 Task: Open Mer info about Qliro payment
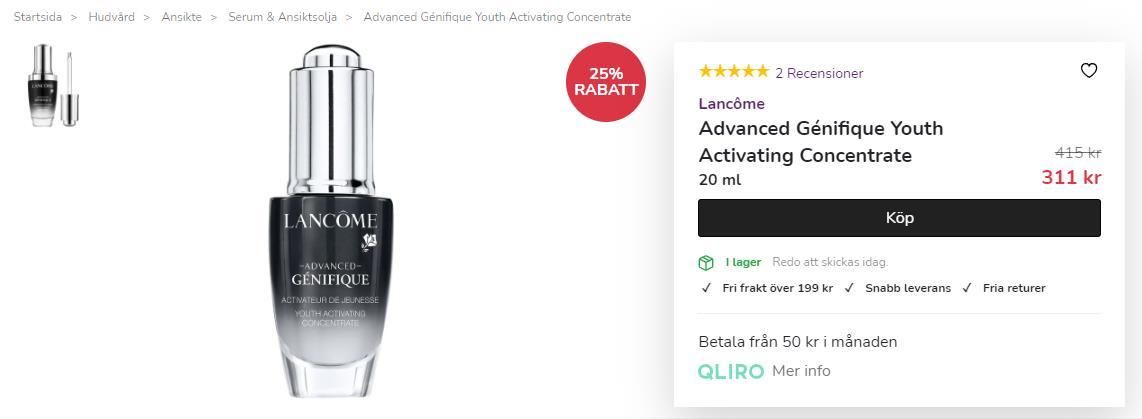(801, 371)
